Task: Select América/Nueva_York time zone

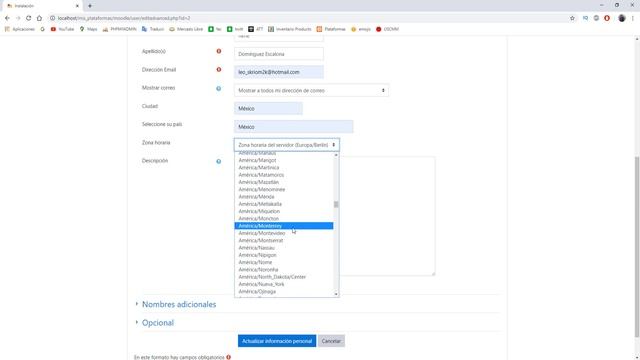Action: tap(284, 284)
